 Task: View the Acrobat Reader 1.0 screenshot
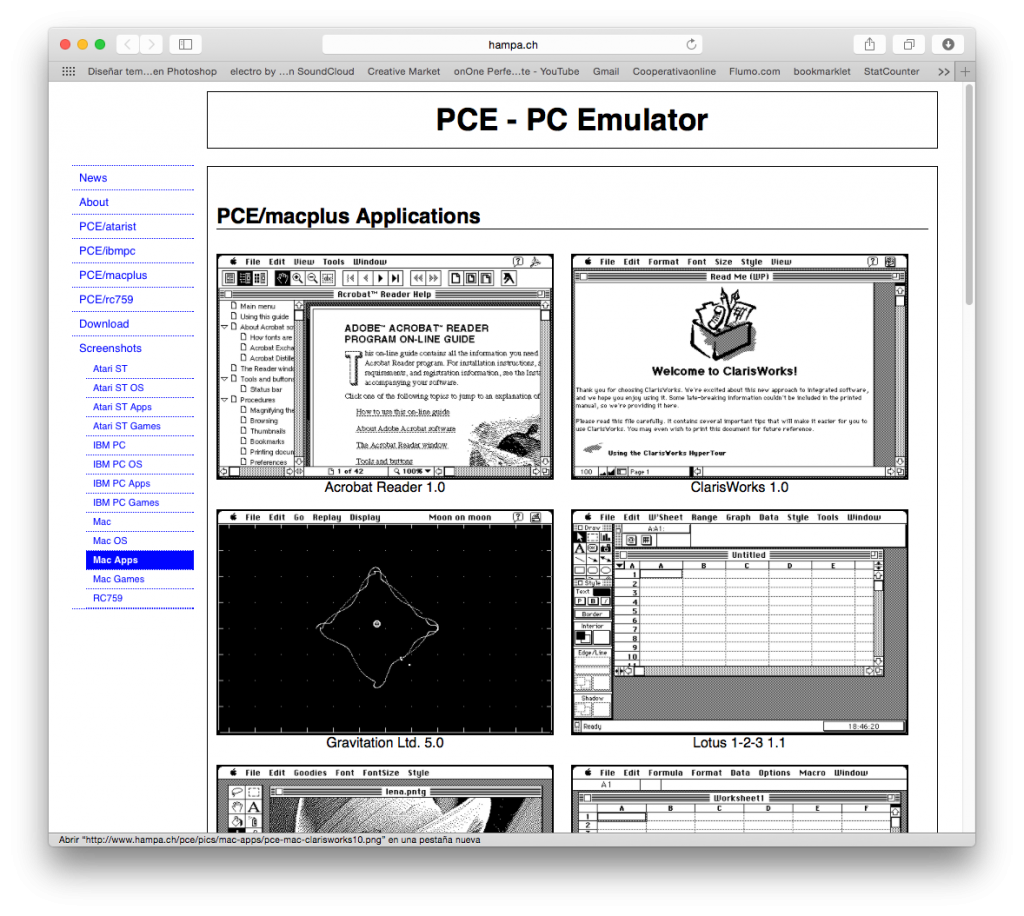pos(384,365)
